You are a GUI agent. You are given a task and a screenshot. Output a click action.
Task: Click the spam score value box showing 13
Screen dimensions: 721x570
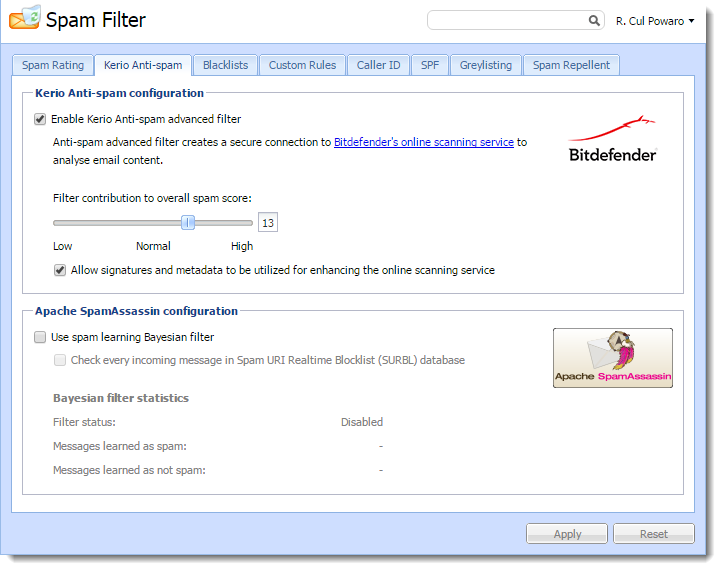coord(268,223)
